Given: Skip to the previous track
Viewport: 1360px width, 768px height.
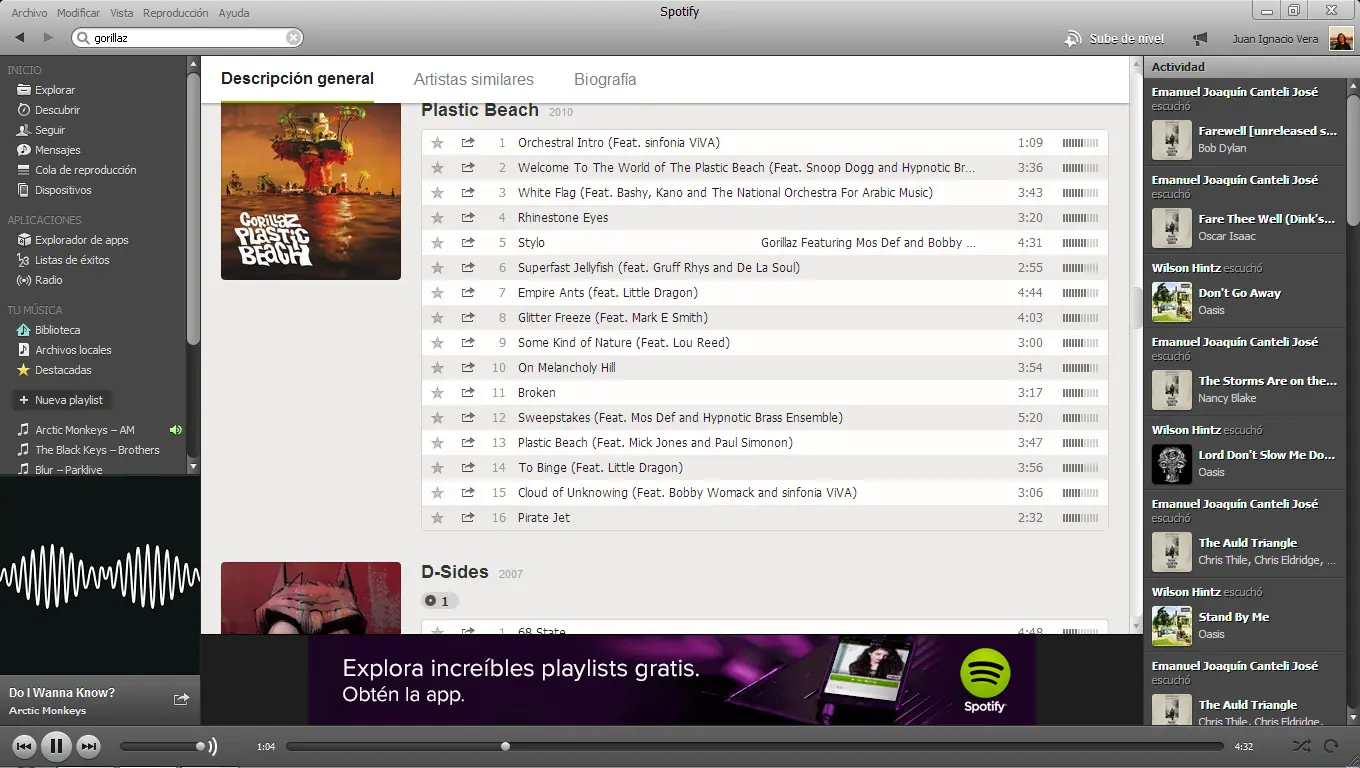Looking at the screenshot, I should 24,746.
